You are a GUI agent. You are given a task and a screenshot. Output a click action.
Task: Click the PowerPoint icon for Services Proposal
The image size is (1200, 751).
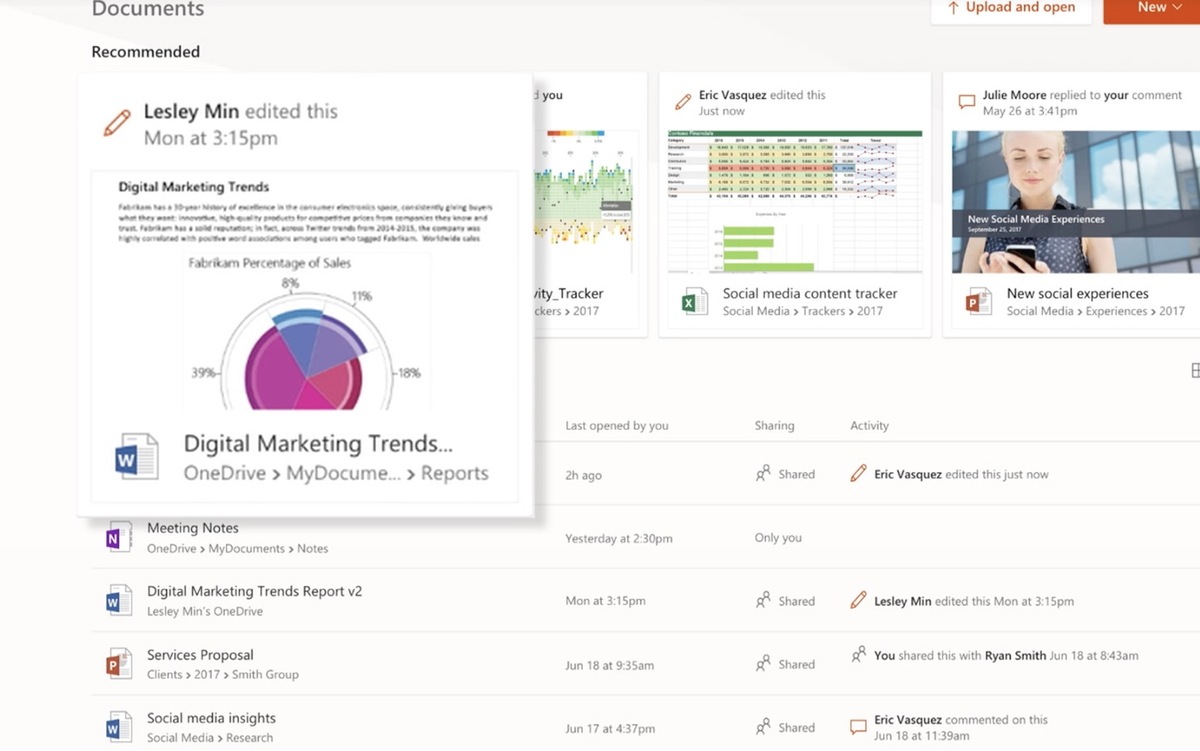coord(119,664)
